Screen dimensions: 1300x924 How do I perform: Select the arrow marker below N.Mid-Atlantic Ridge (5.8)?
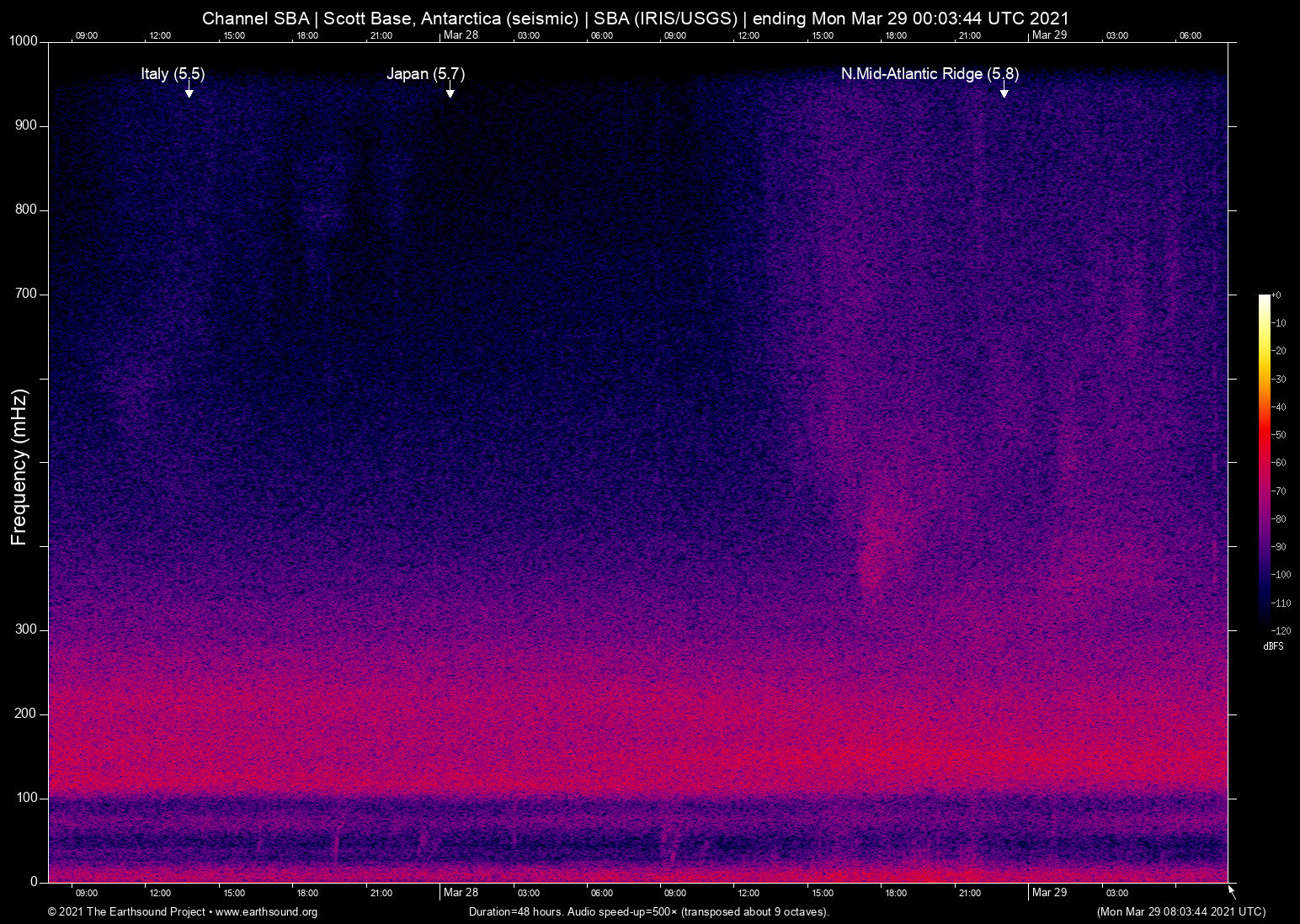1004,90
